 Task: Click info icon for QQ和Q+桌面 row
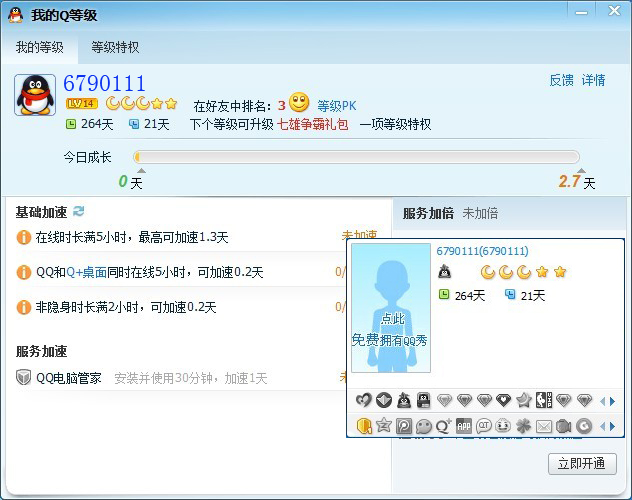tap(23, 272)
